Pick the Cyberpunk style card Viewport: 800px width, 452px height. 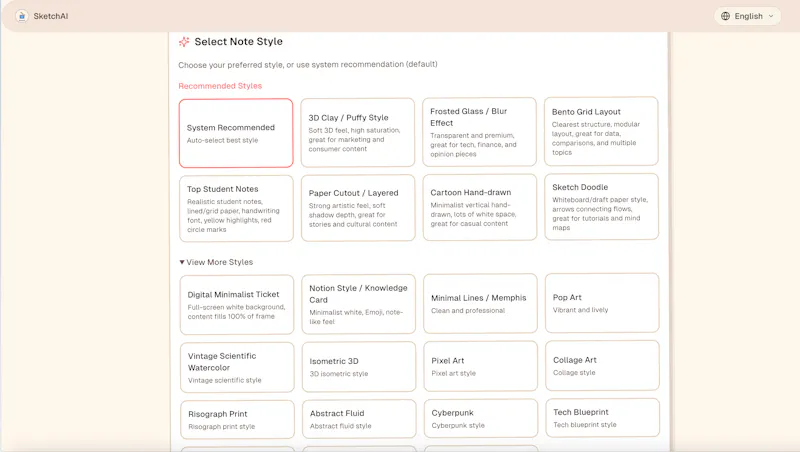[x=481, y=418]
